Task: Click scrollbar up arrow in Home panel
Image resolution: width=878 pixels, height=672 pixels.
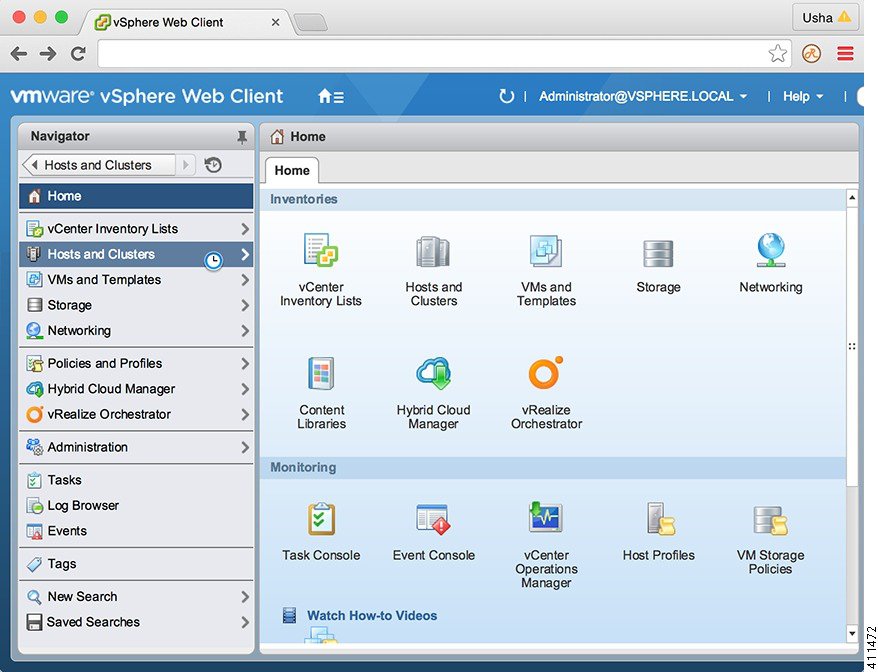Action: pos(852,198)
